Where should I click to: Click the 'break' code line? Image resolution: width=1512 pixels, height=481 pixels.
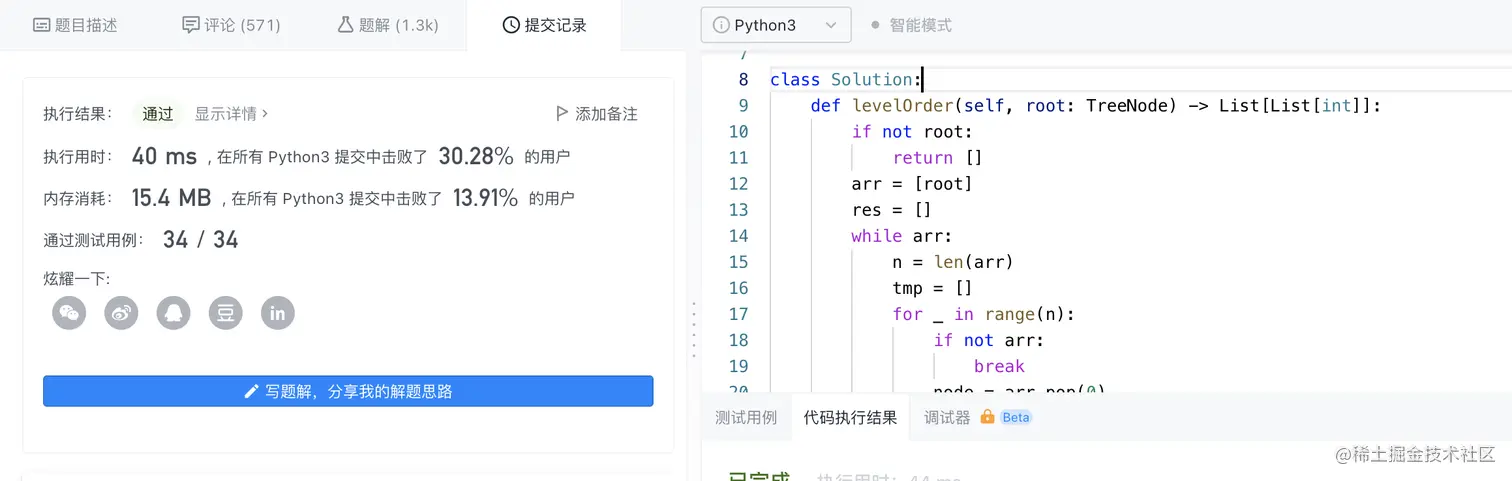click(999, 366)
